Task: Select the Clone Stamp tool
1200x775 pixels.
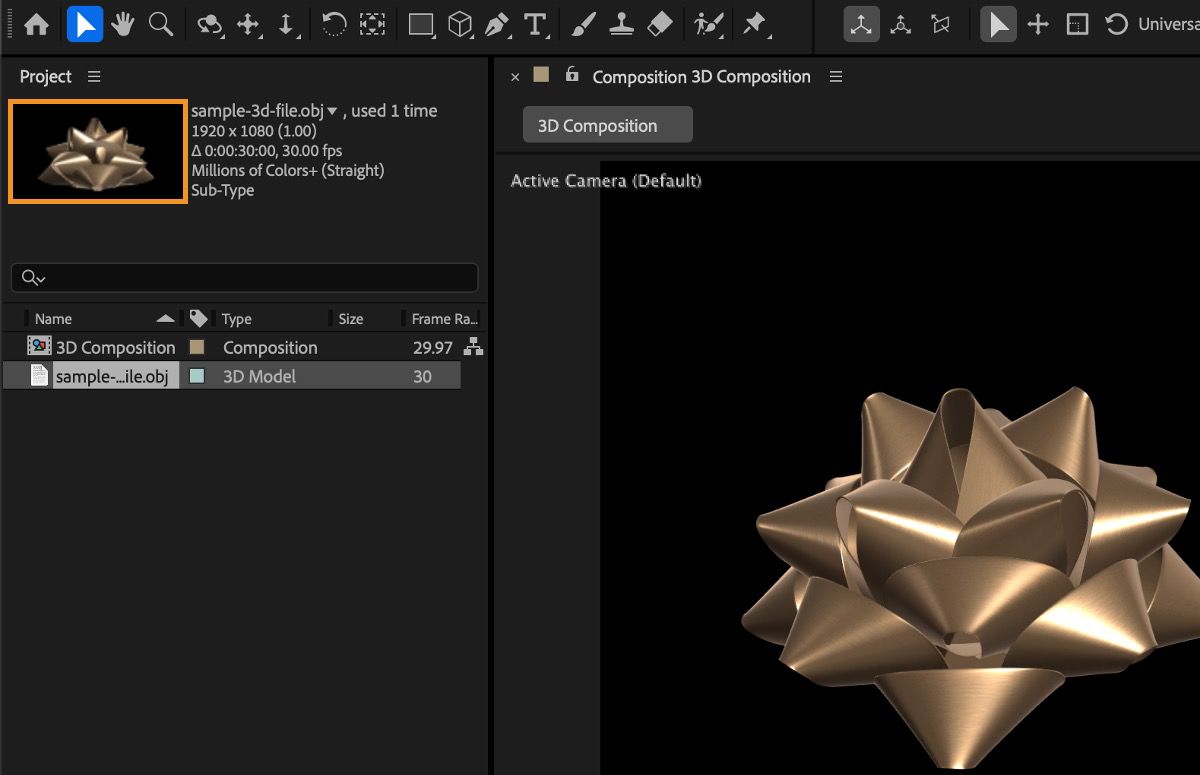Action: 622,25
